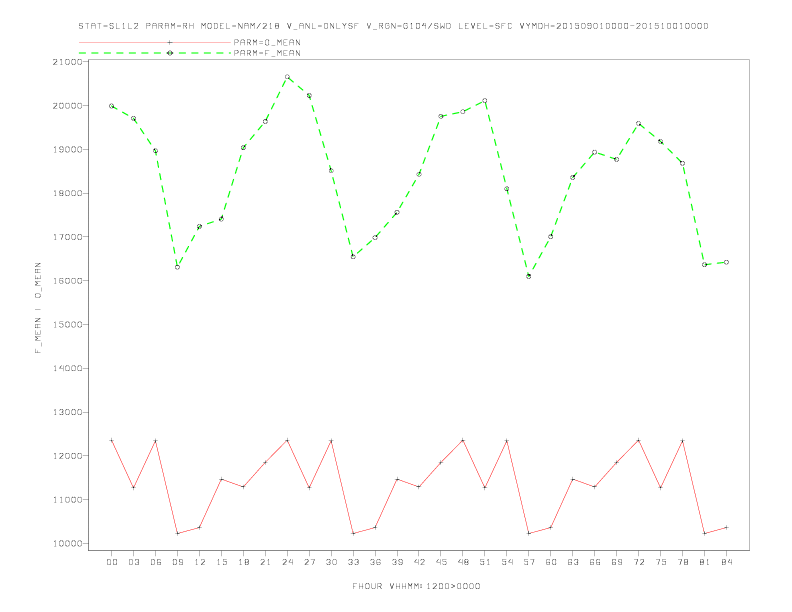Viewport: 792px width, 612px height.
Task: Click the 57 forecast hour x-axis label
Action: click(529, 562)
